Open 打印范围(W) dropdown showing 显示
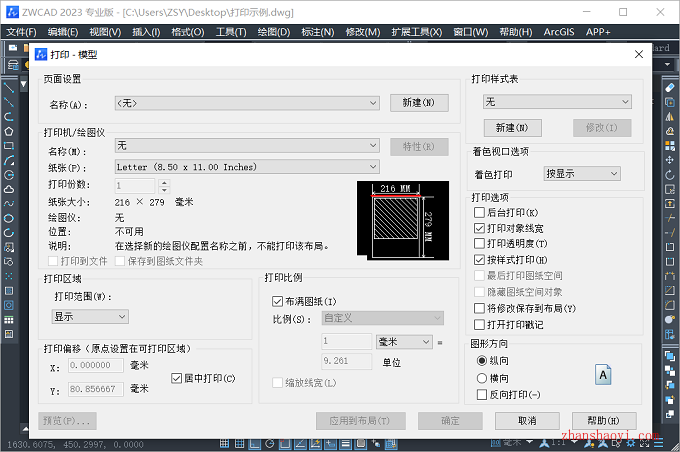Viewport: 680px width, 452px height. [90, 317]
